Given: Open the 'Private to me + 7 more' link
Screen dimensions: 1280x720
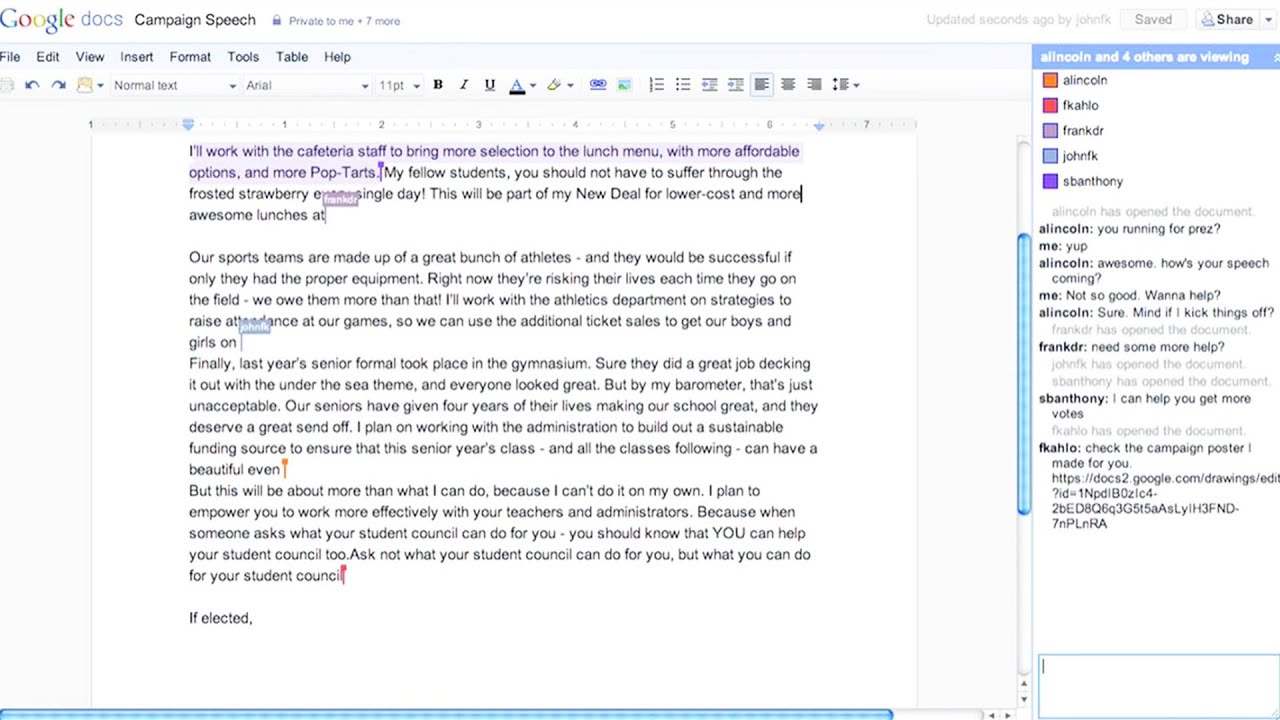Looking at the screenshot, I should [x=344, y=21].
